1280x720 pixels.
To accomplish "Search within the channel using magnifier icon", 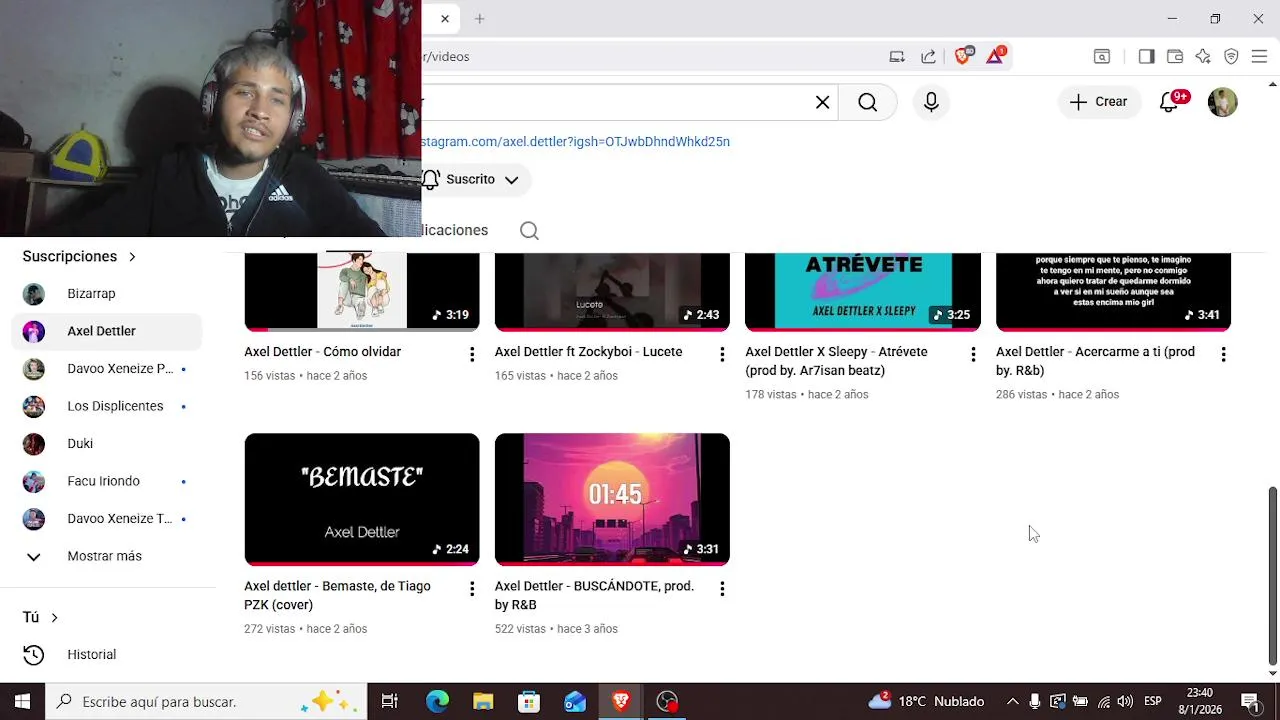I will pos(529,231).
